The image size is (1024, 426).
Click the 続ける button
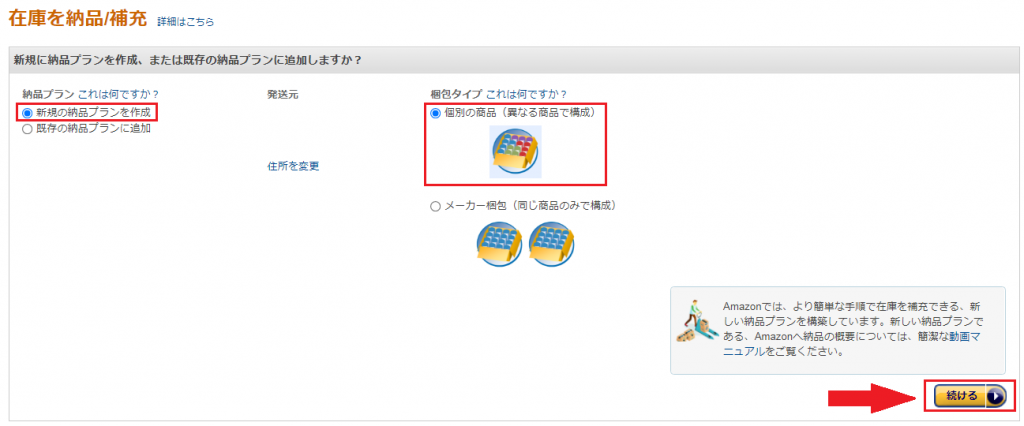(969, 396)
